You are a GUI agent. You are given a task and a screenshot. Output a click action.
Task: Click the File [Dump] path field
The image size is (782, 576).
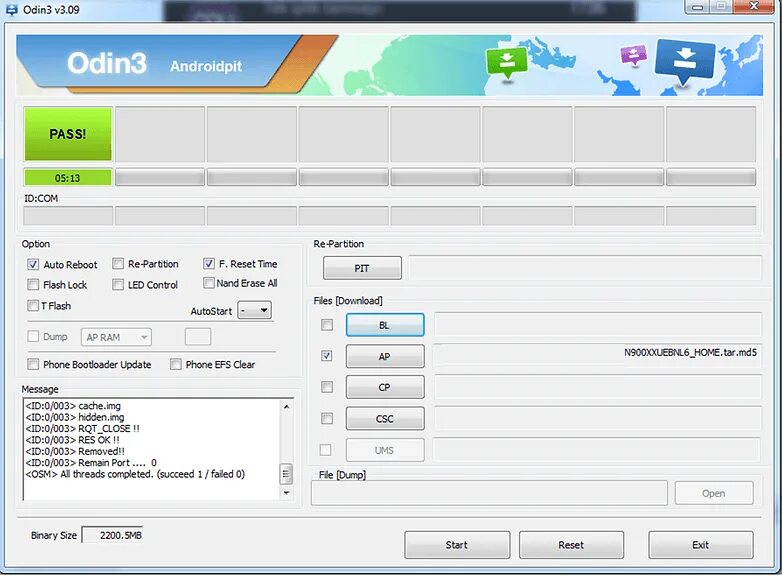489,493
